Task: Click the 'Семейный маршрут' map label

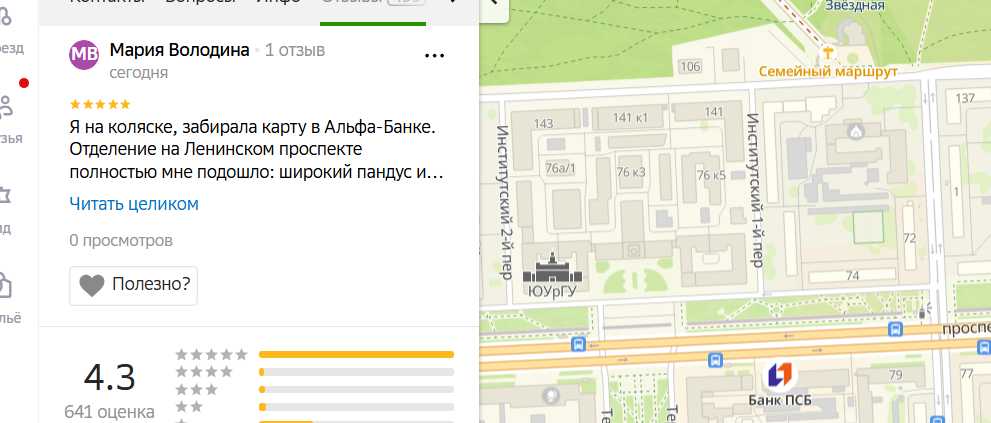Action: pos(828,71)
